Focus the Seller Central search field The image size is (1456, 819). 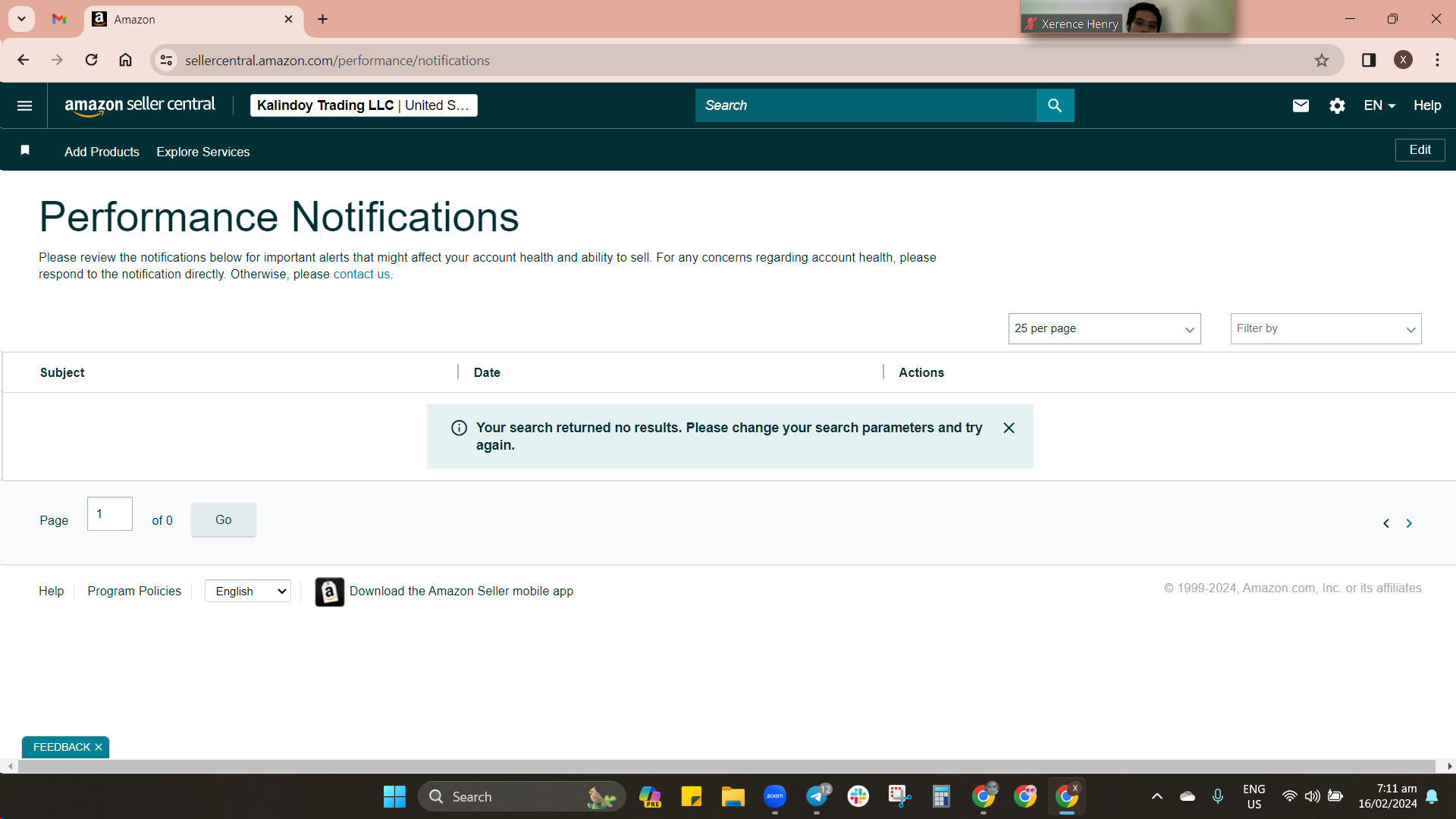pos(866,105)
